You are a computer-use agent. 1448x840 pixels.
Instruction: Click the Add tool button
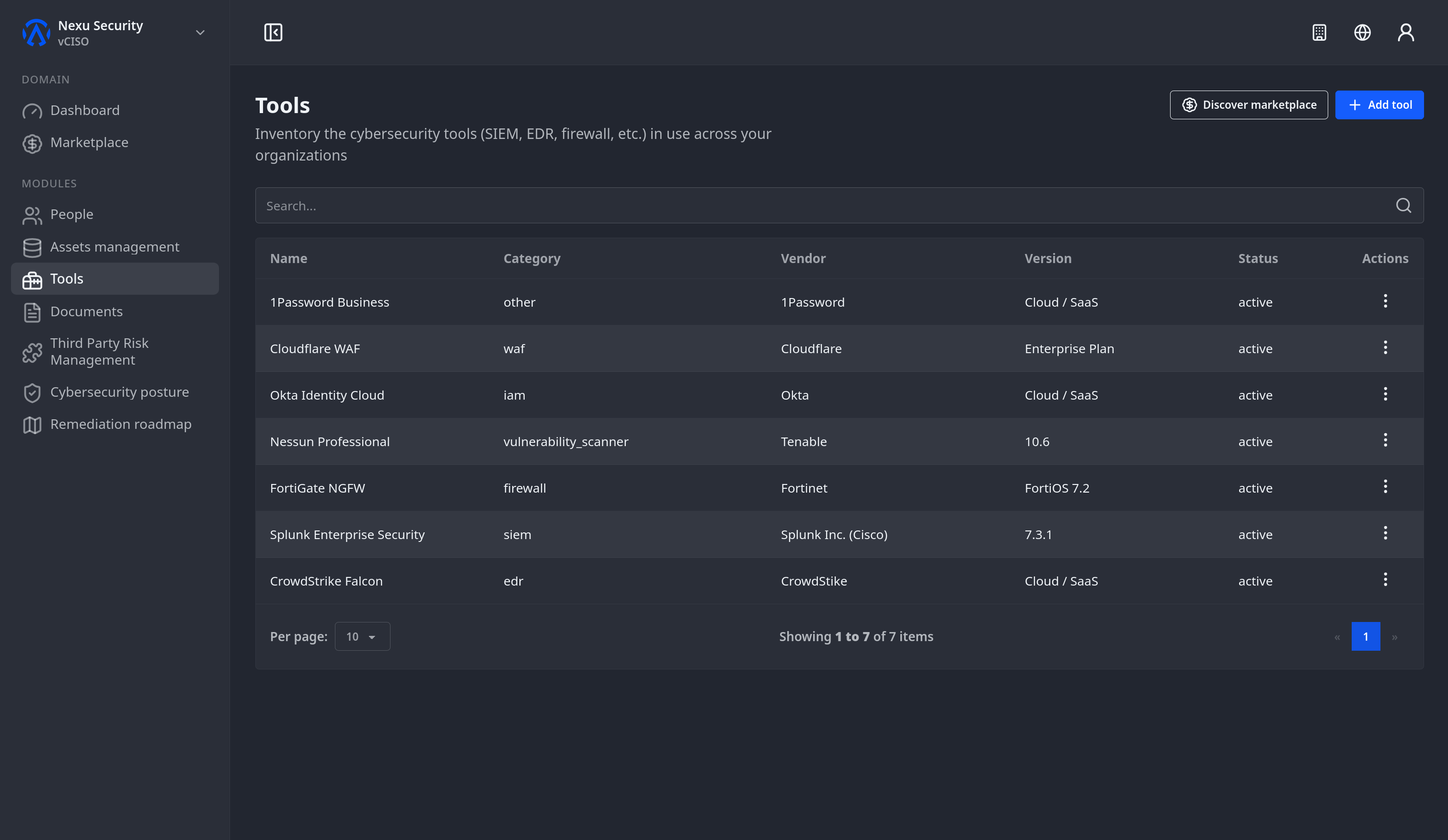click(x=1379, y=104)
